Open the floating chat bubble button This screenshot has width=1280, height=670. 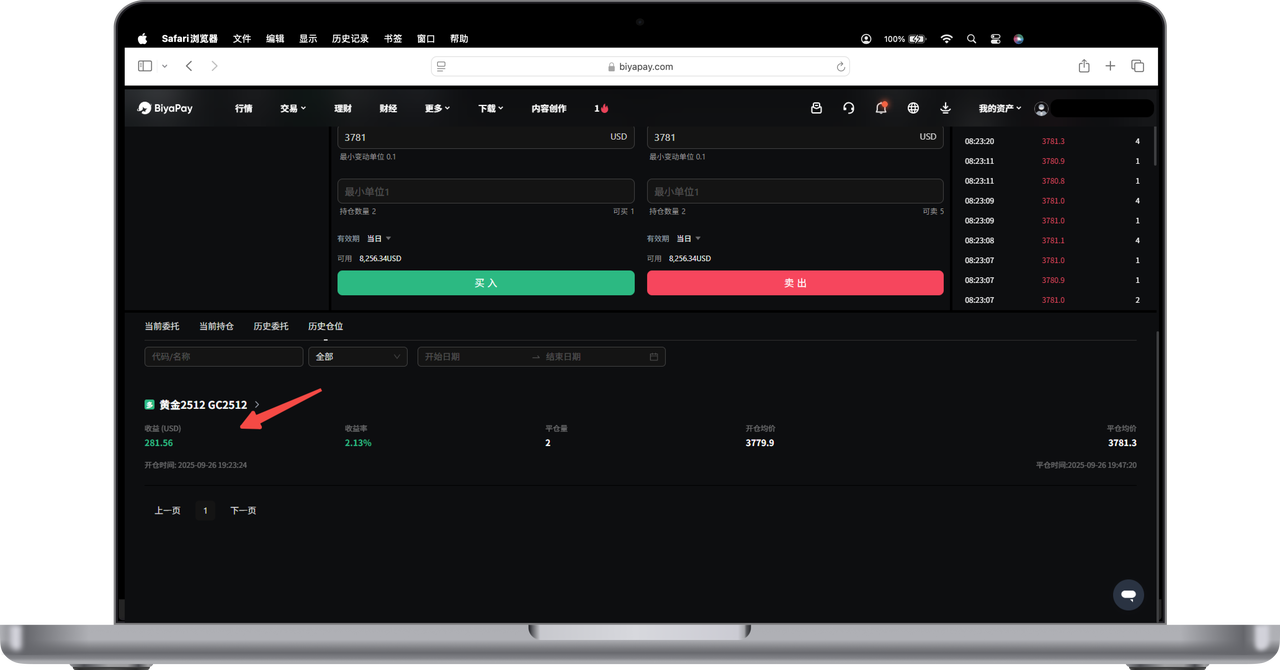1128,594
